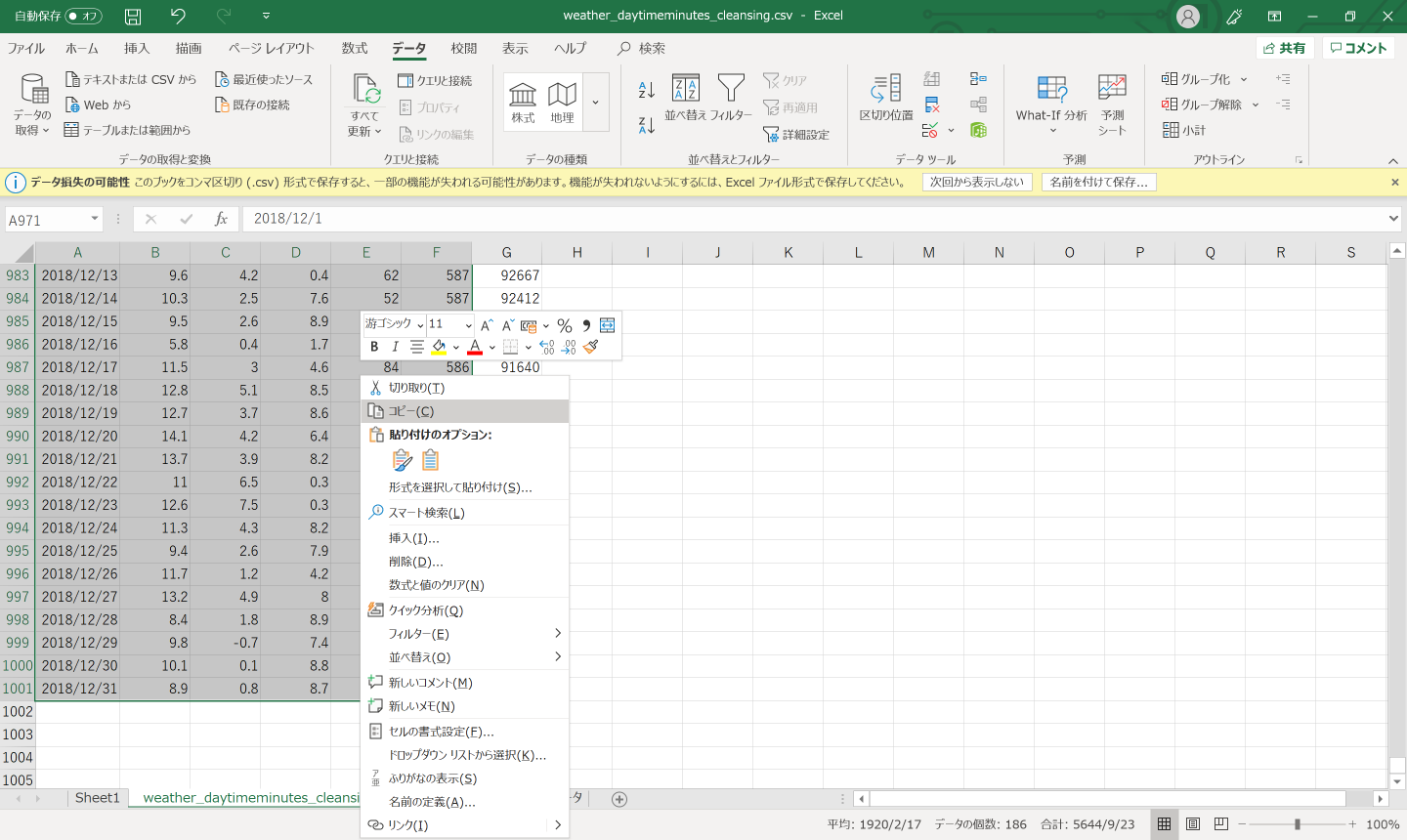Viewport: 1407px width, 840px height.
Task: Sort descending with the Z-A icon
Action: click(646, 125)
